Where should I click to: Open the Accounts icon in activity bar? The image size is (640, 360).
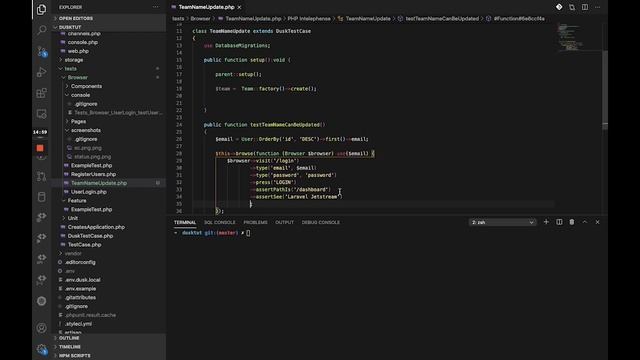(x=41, y=328)
